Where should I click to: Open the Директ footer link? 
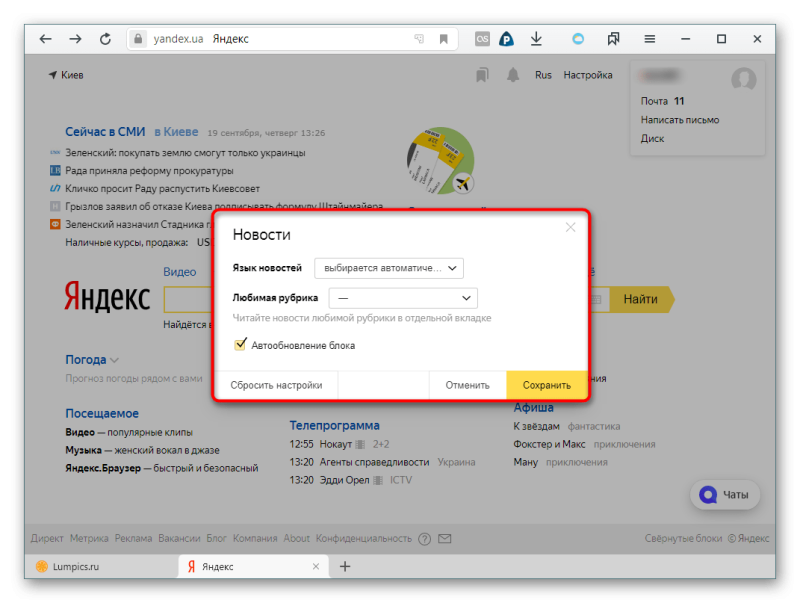pos(47,539)
